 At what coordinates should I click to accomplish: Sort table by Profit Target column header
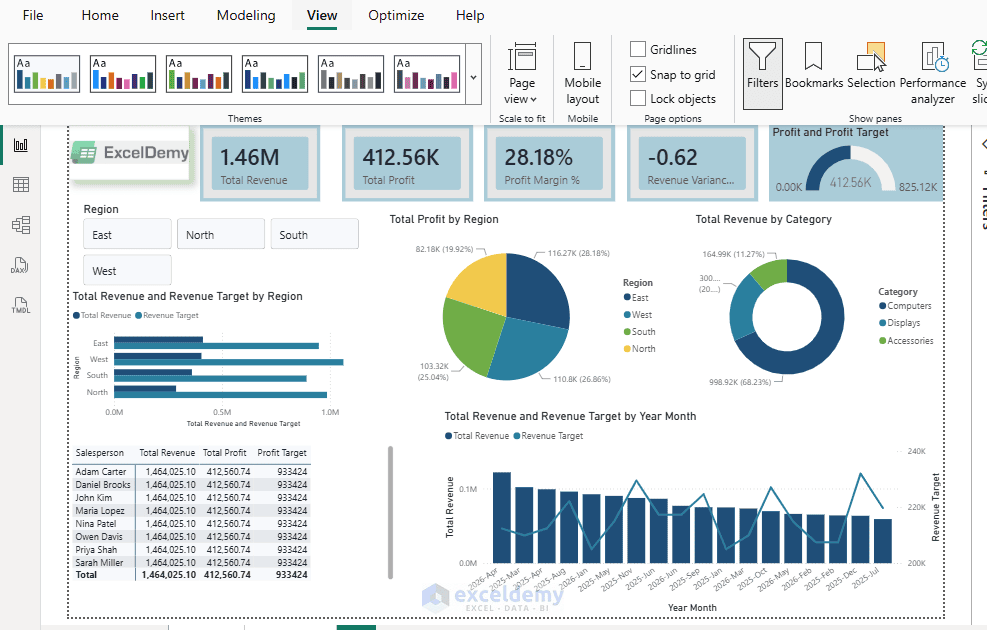(x=281, y=453)
